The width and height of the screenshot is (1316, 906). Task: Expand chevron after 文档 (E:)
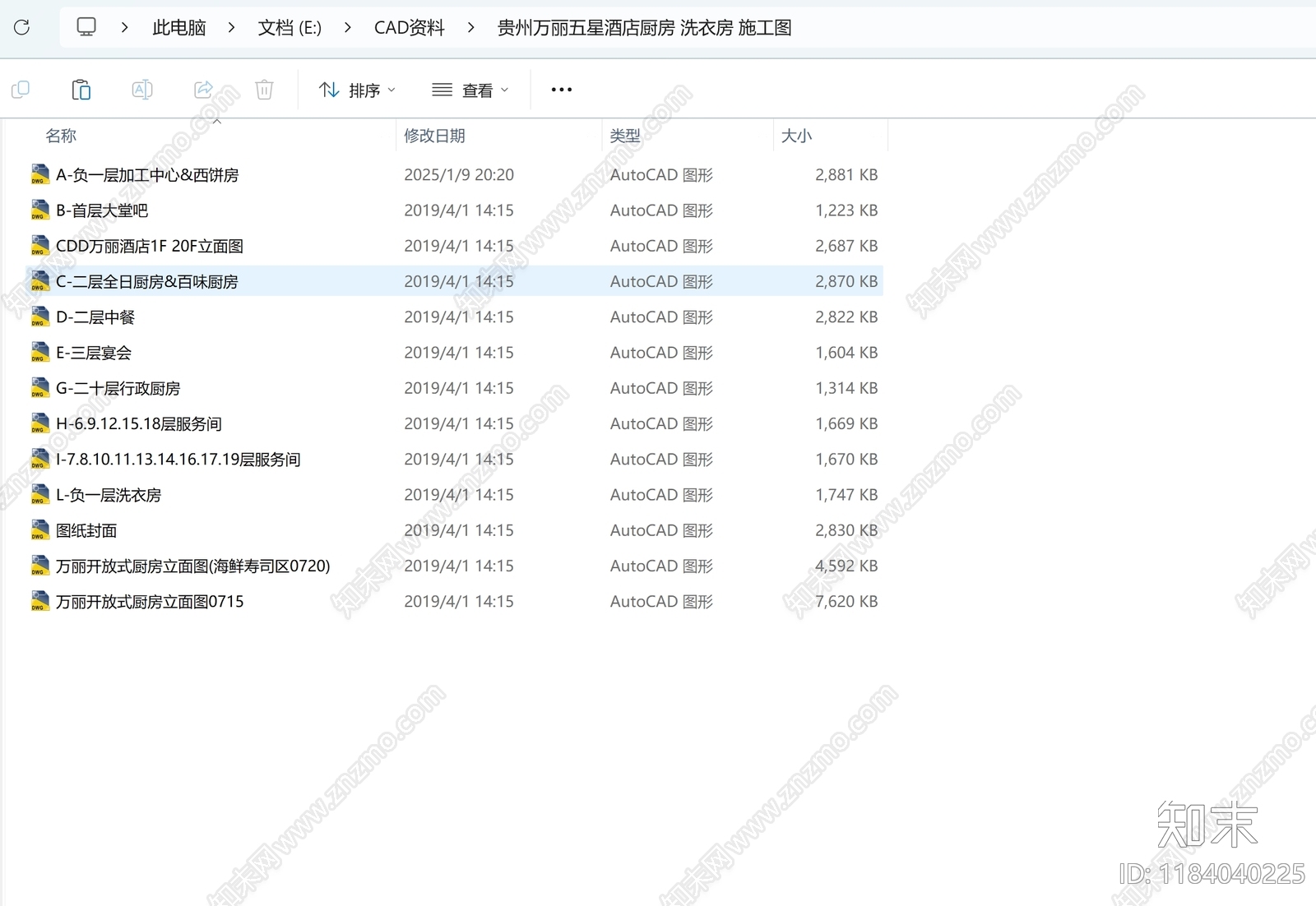347,27
